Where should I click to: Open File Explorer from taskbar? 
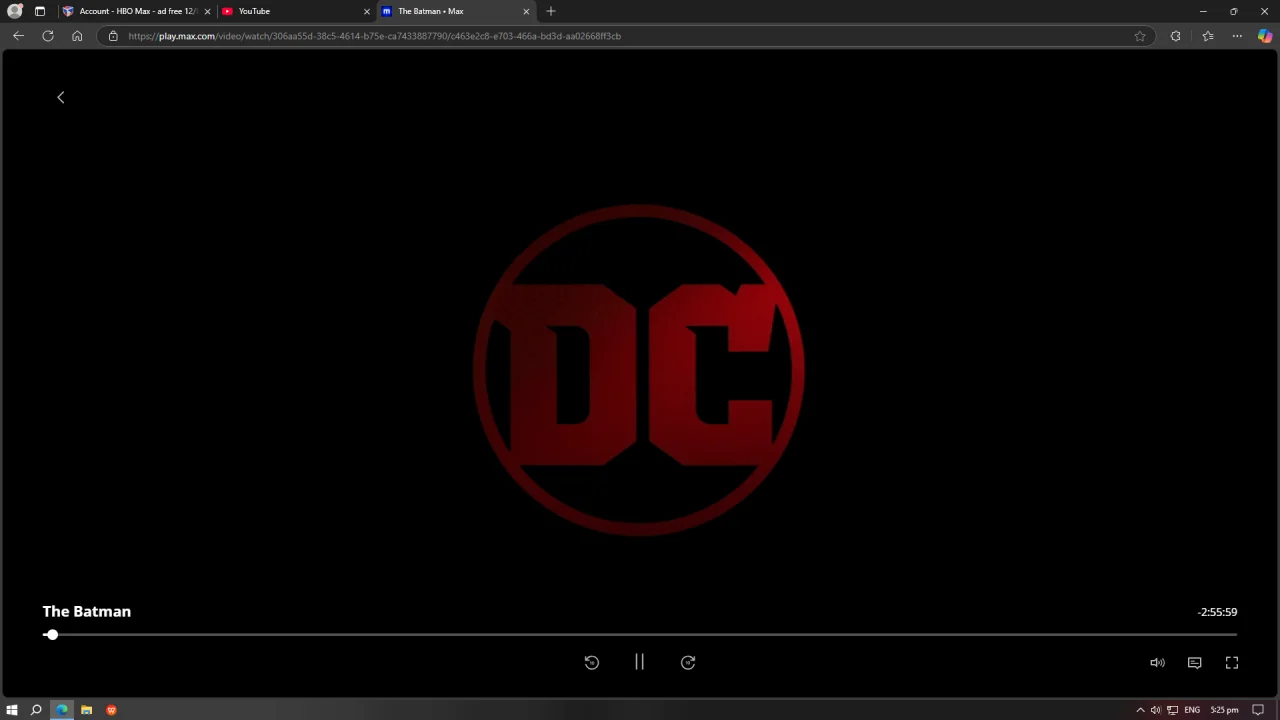pos(86,710)
